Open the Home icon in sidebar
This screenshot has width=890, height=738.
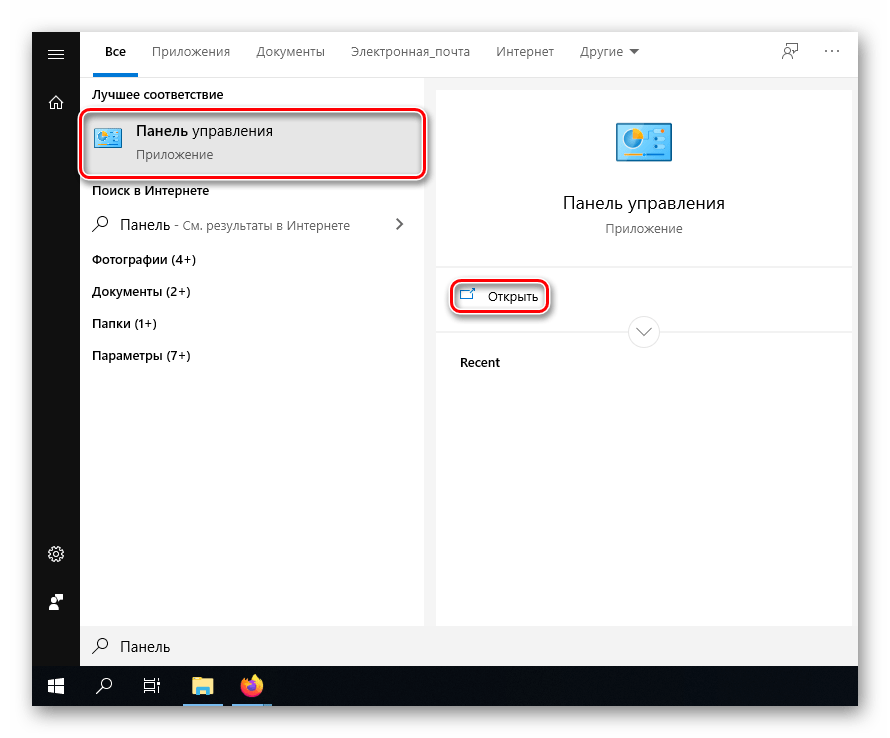click(56, 102)
